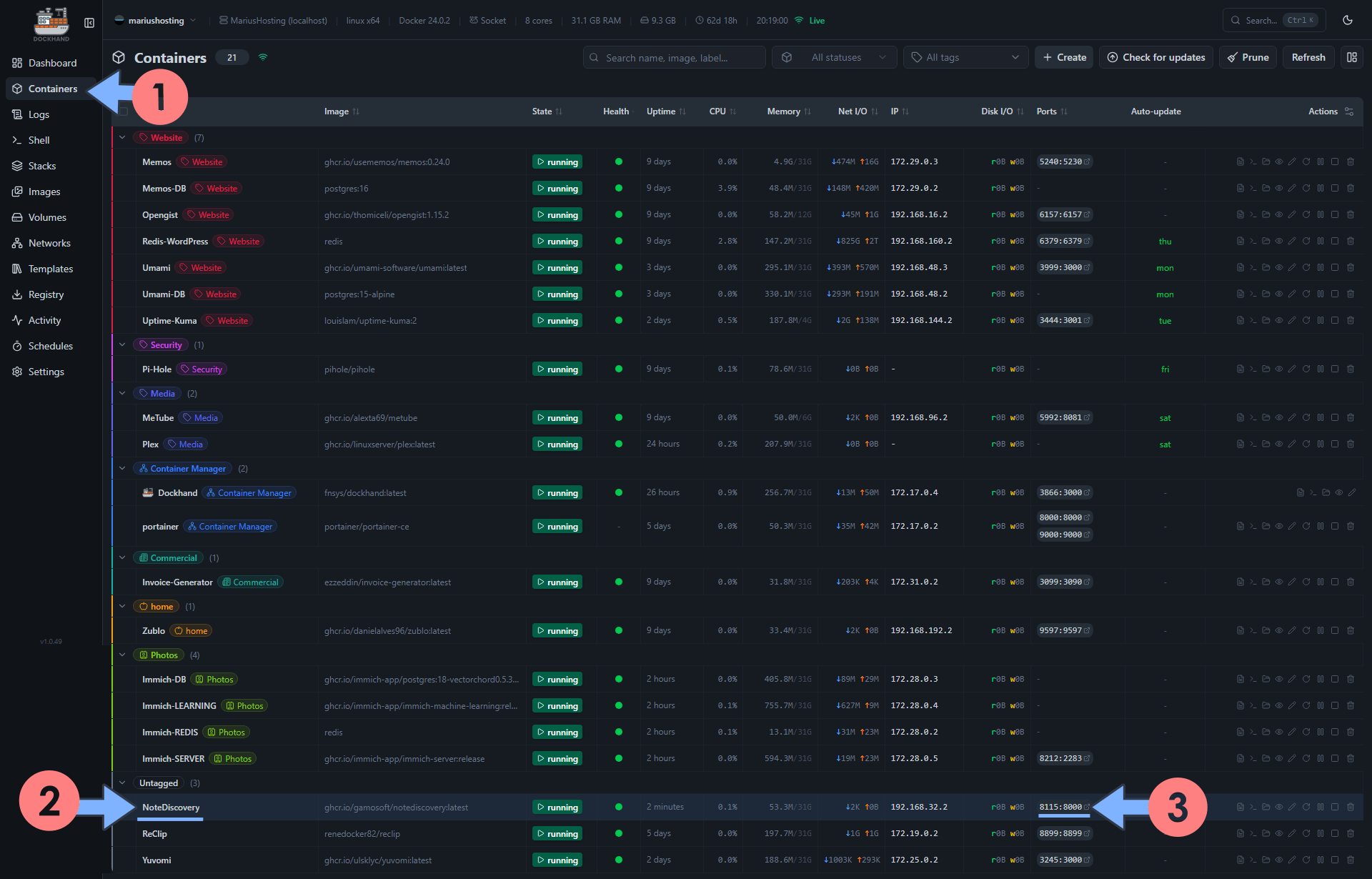Browse files of the Opengist container
This screenshot has width=1372, height=879.
pos(1266,214)
